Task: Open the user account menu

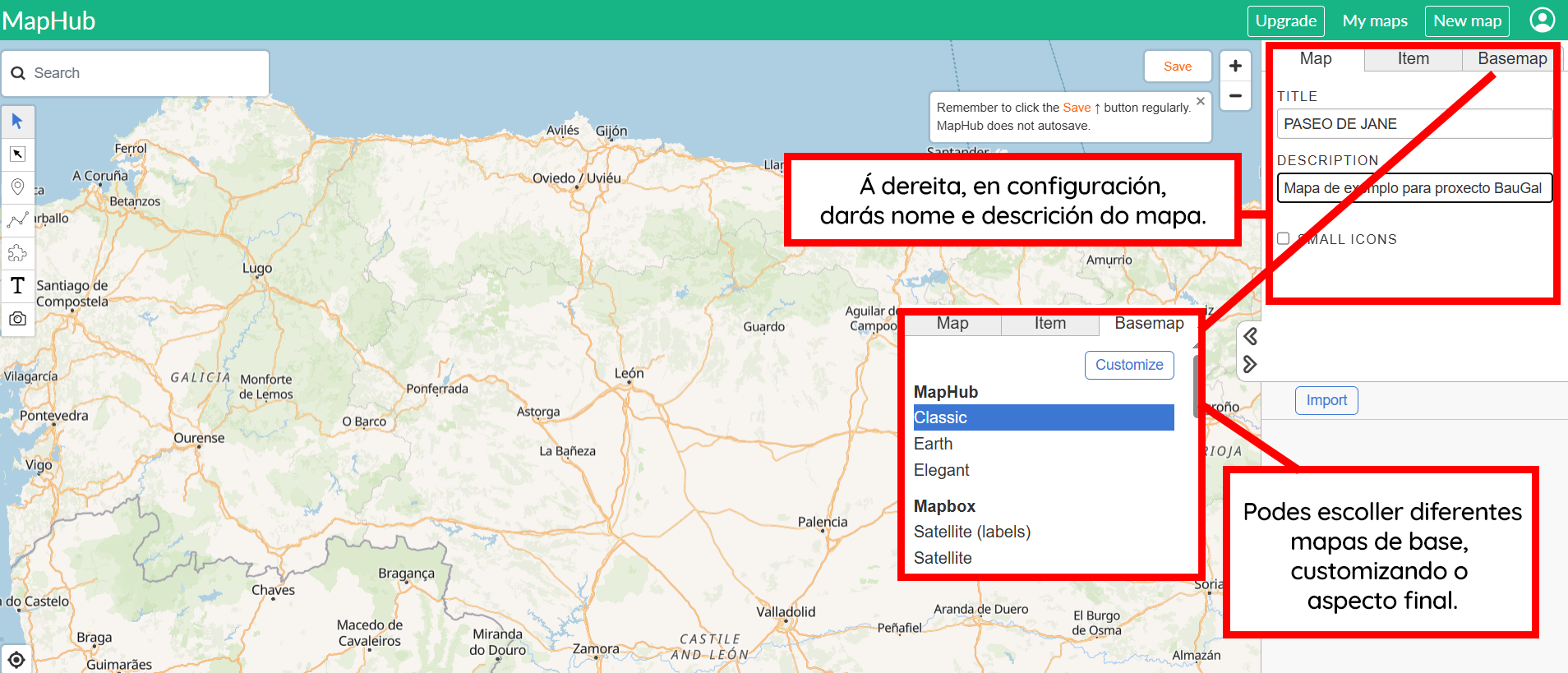Action: point(1542,20)
